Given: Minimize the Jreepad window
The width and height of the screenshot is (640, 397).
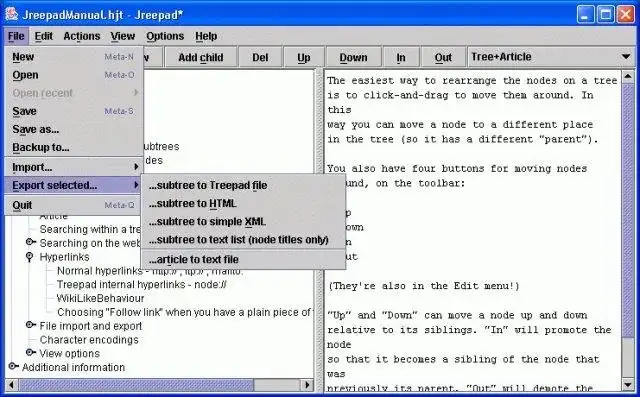Looking at the screenshot, I should click(x=585, y=15).
